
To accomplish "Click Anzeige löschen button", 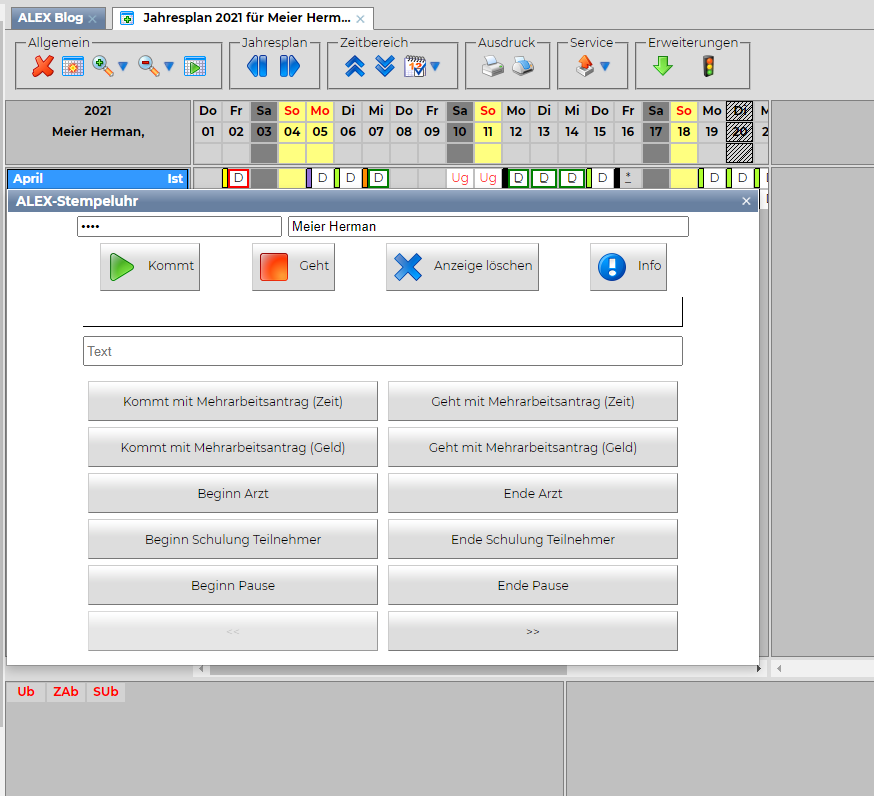I will coord(462,267).
